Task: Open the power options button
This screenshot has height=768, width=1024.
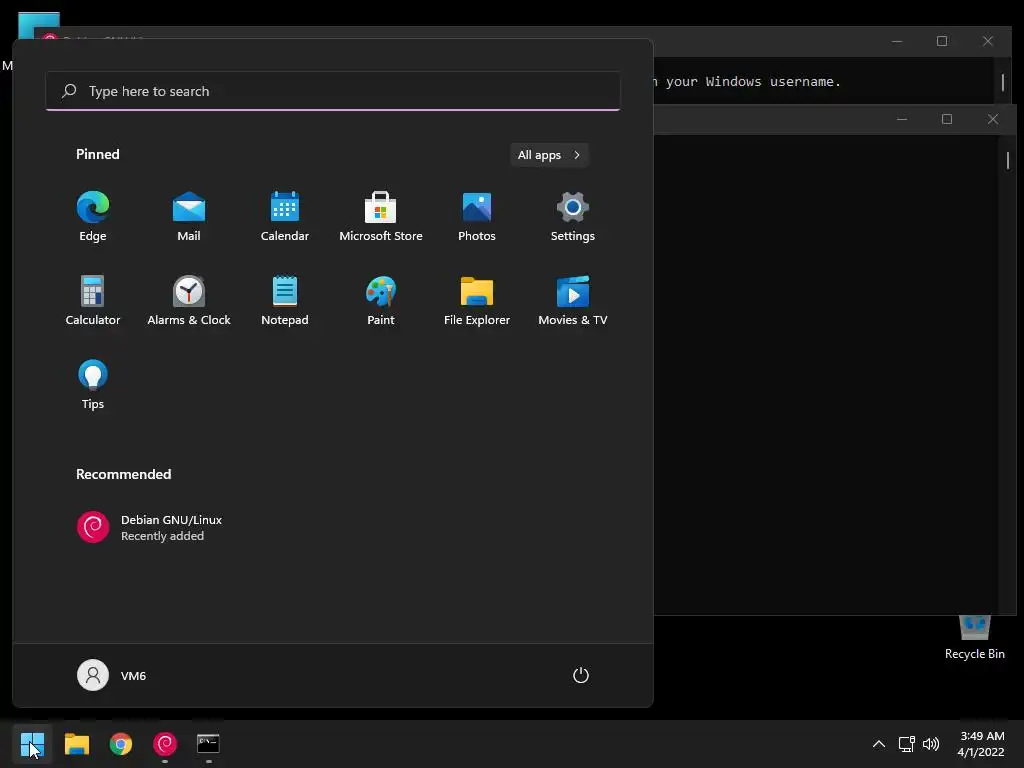Action: 581,675
